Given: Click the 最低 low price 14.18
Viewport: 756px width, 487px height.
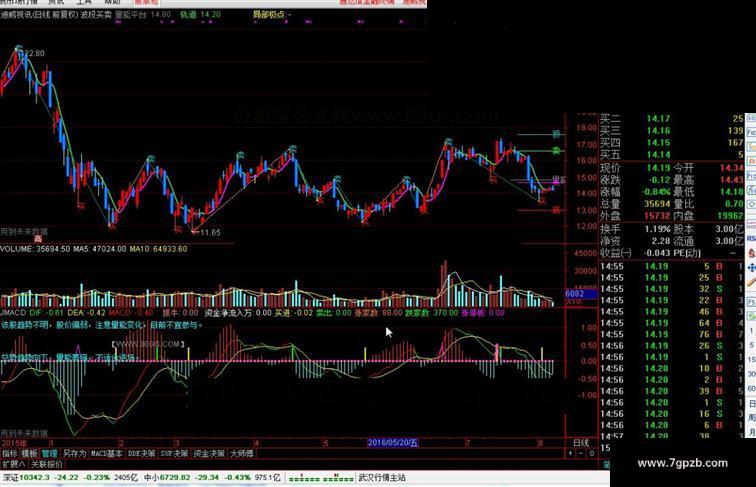Looking at the screenshot, I should tap(731, 192).
